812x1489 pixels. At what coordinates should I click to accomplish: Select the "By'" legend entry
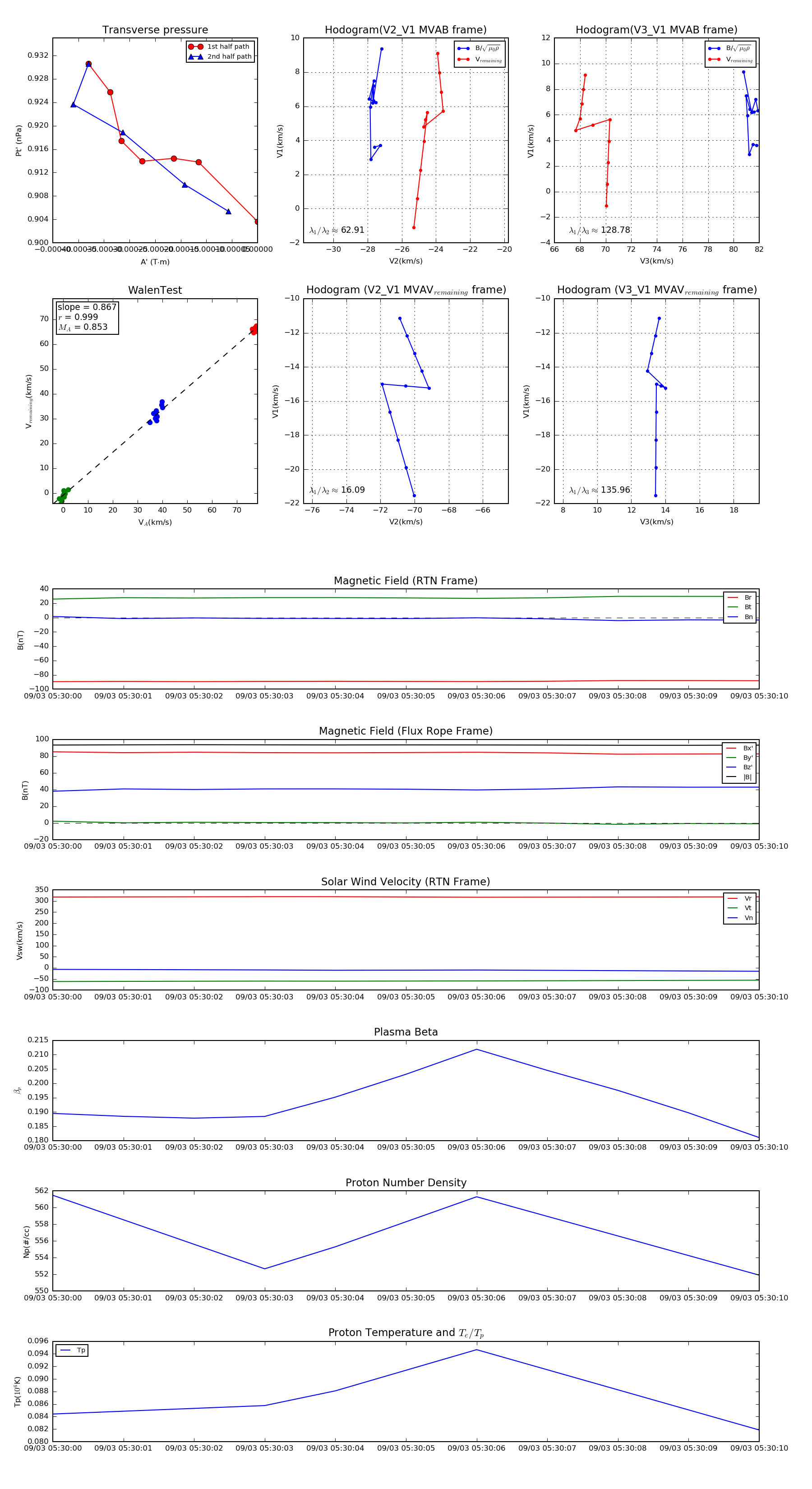(739, 758)
